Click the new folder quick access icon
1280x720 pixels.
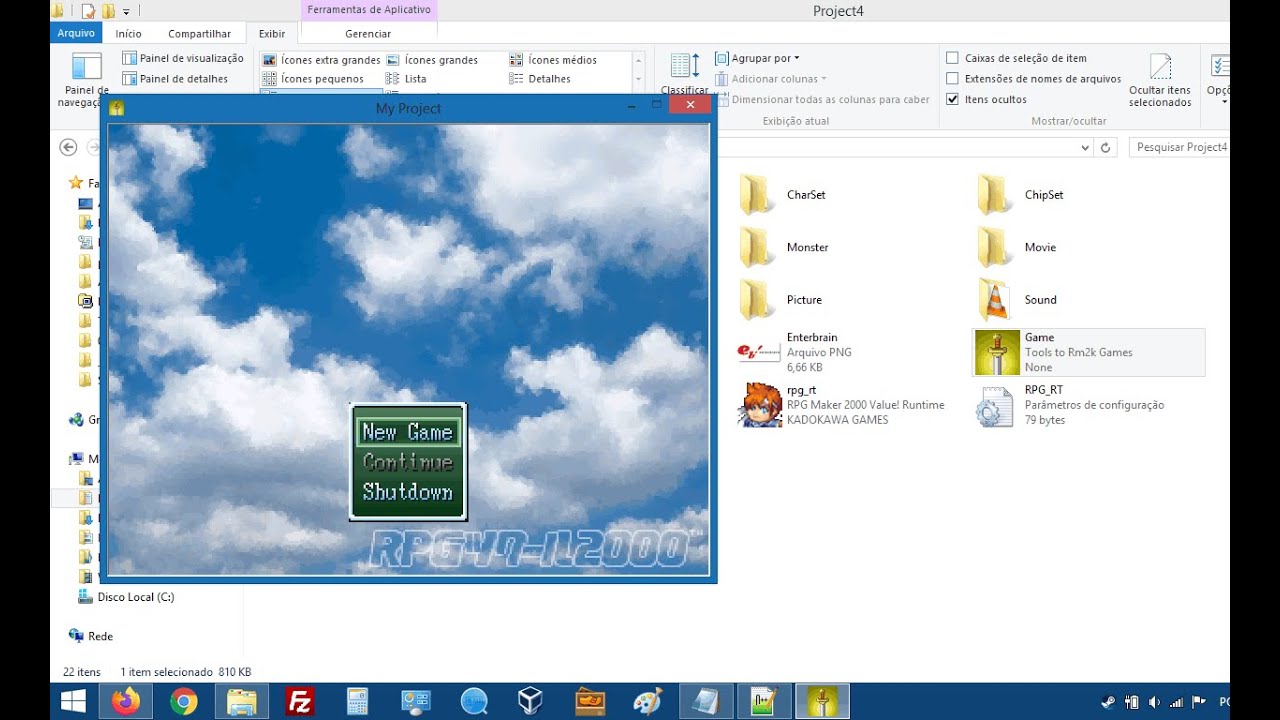(108, 12)
